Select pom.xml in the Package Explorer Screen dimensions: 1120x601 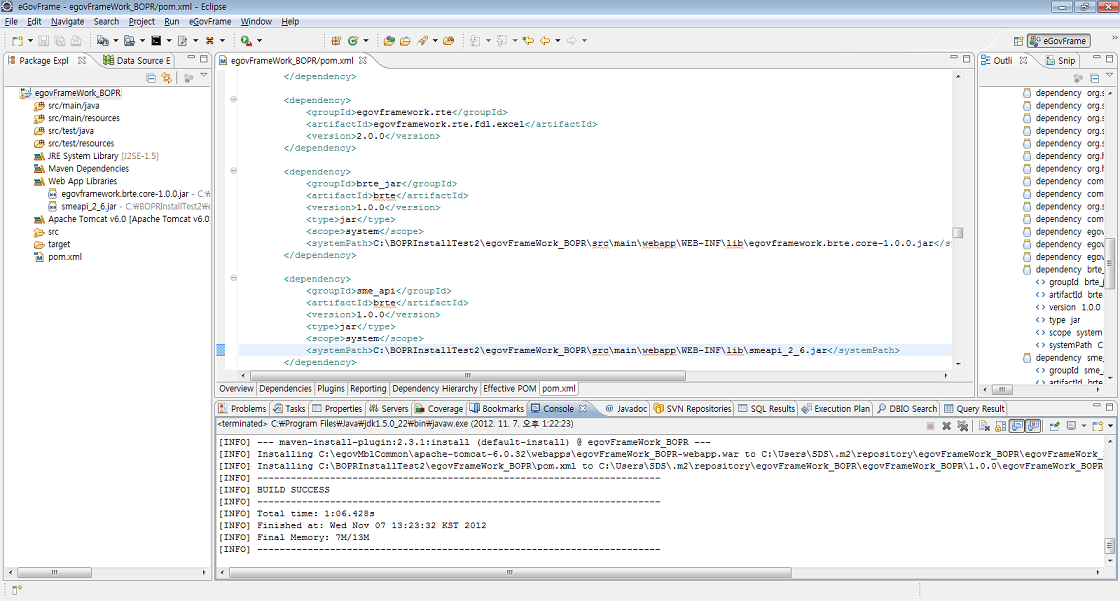point(65,257)
